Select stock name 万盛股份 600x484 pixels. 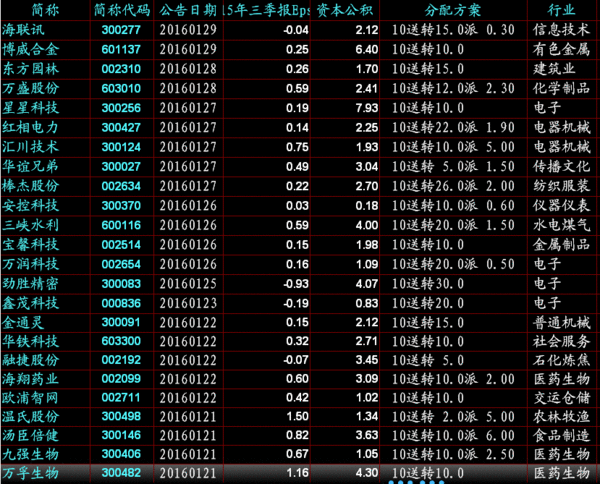(x=31, y=88)
